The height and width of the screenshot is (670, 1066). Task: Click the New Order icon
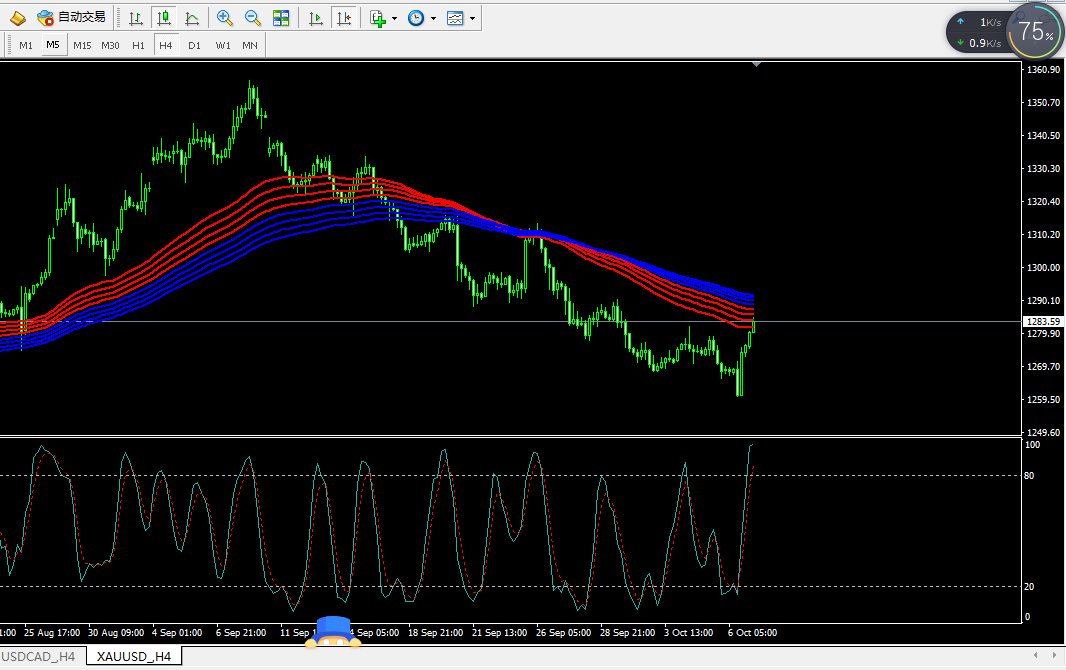(x=18, y=18)
